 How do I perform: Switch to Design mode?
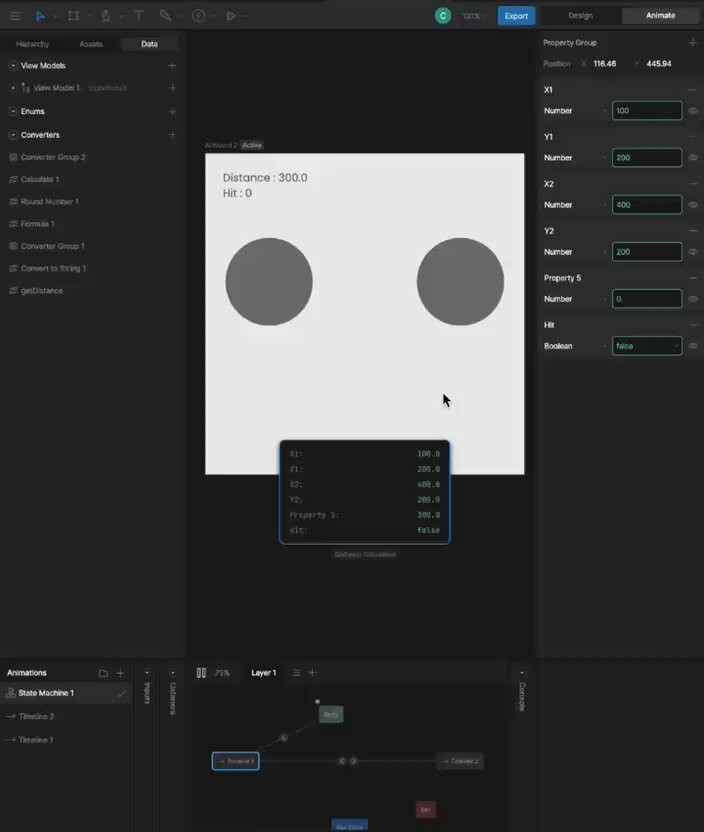[x=580, y=15]
